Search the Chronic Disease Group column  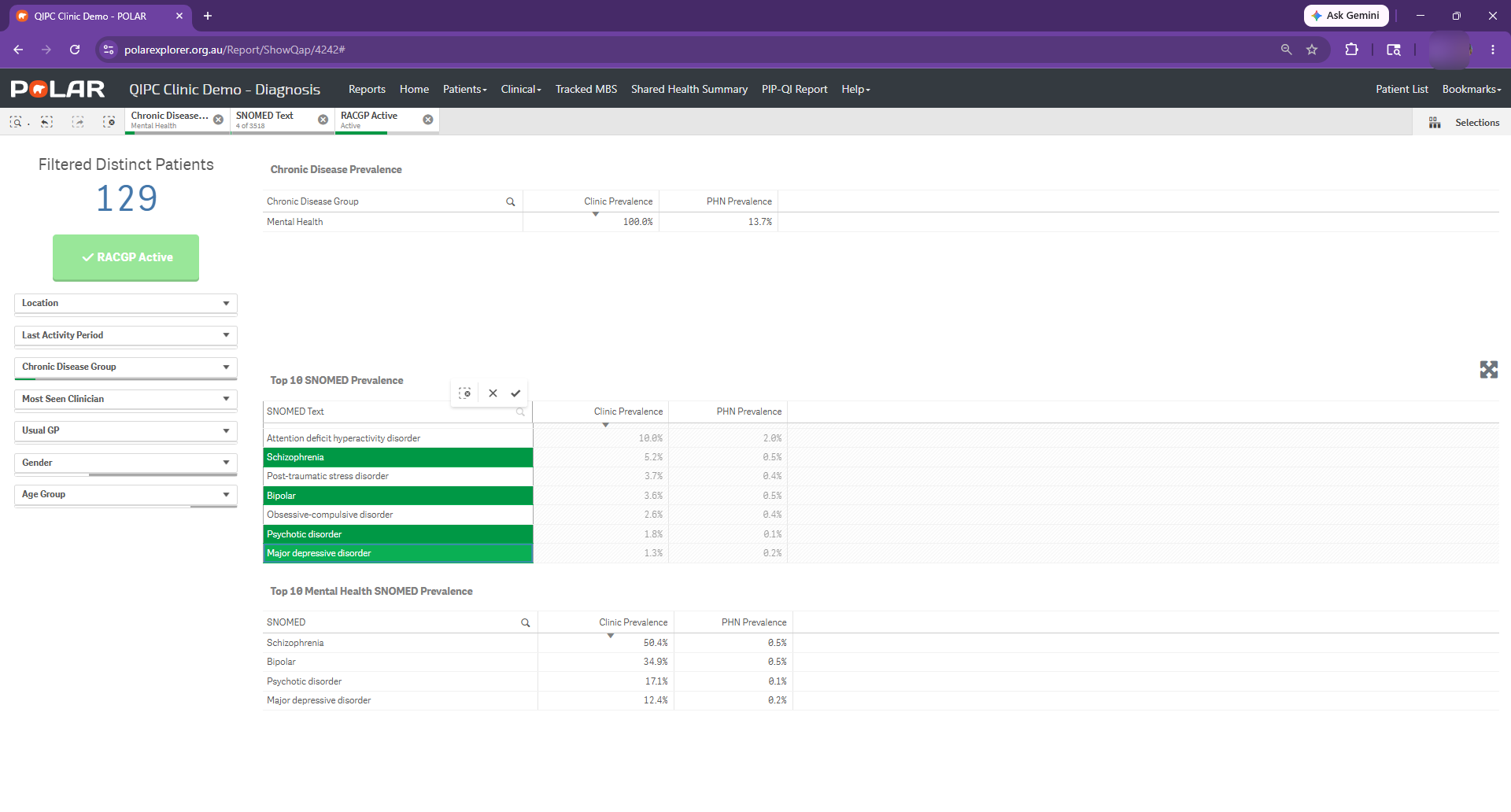click(x=511, y=202)
